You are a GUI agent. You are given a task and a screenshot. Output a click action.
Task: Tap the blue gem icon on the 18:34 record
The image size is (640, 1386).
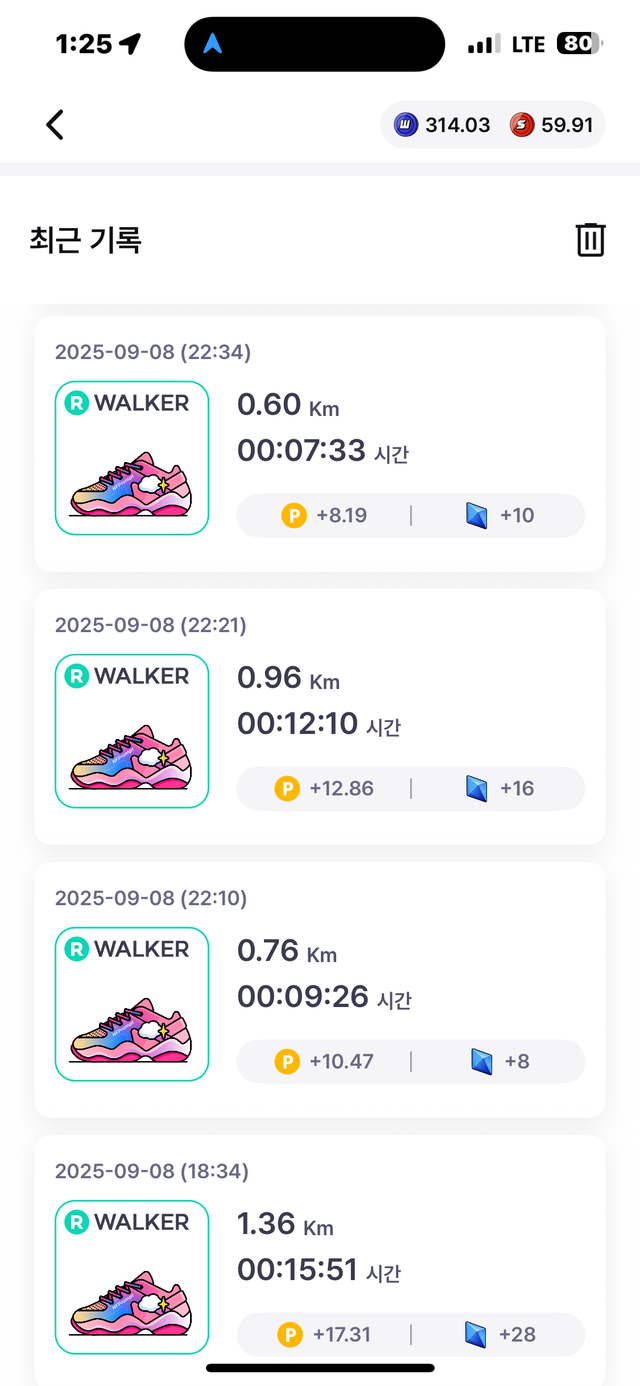click(475, 1334)
